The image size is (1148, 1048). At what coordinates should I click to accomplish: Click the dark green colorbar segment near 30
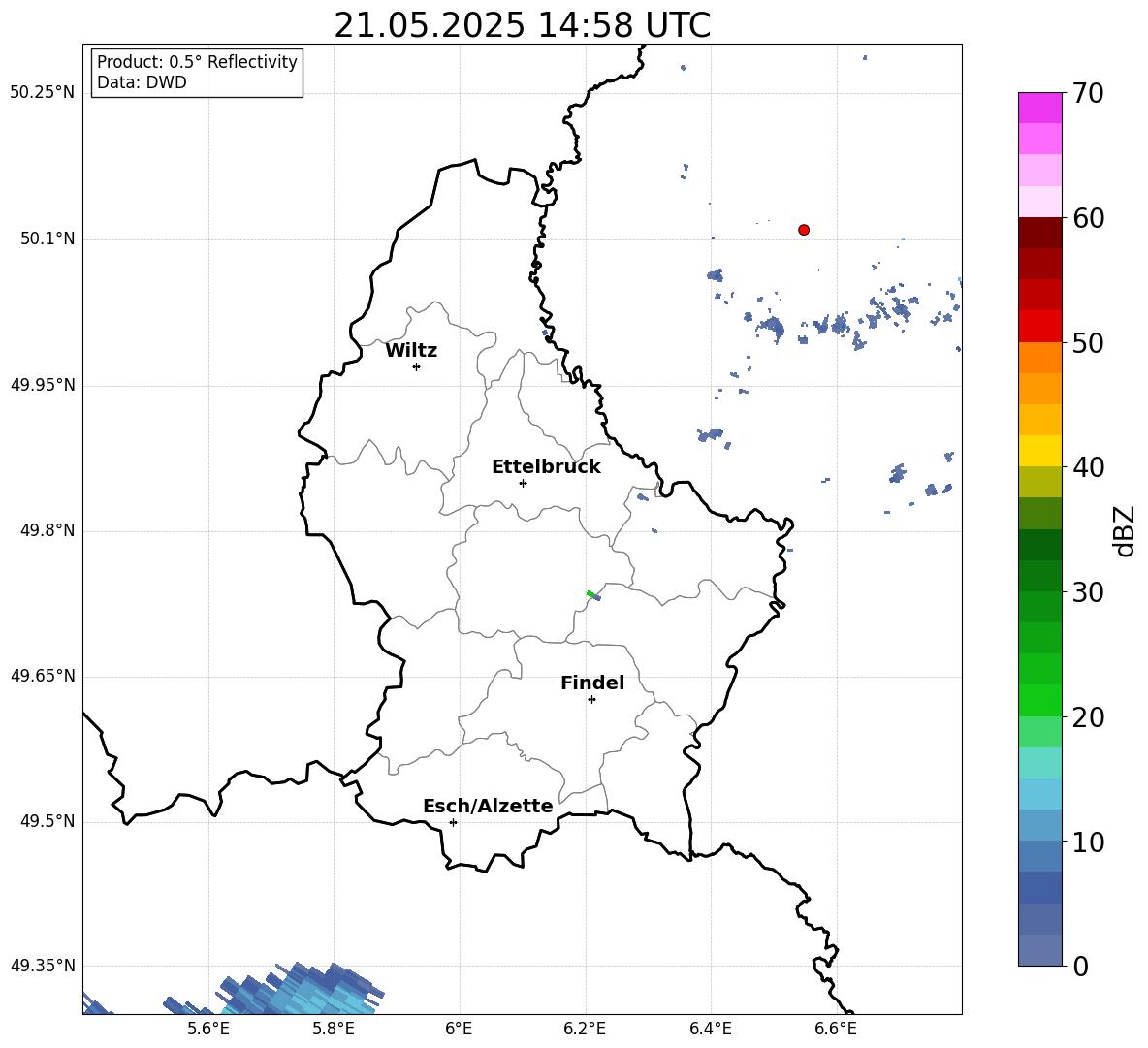pyautogui.click(x=1040, y=576)
